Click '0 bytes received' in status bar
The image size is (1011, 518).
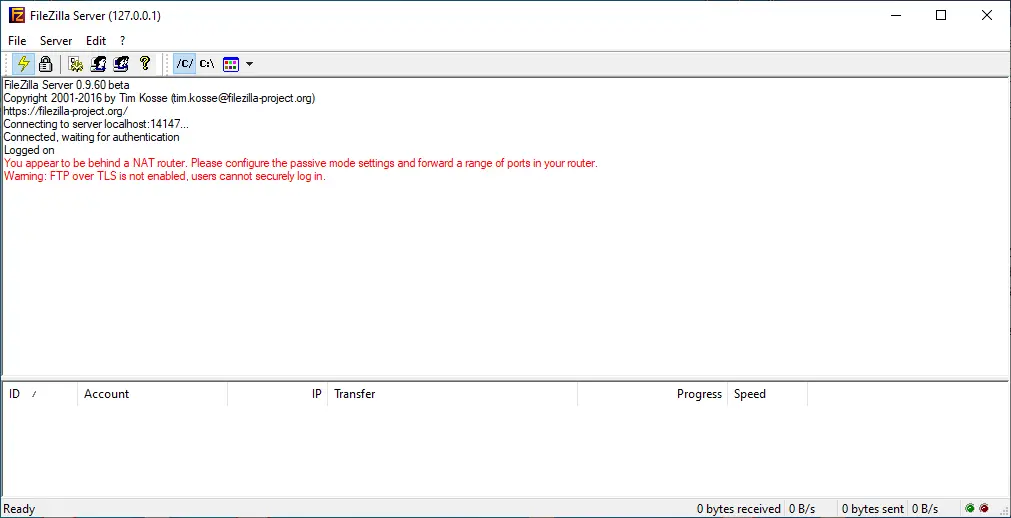(738, 509)
